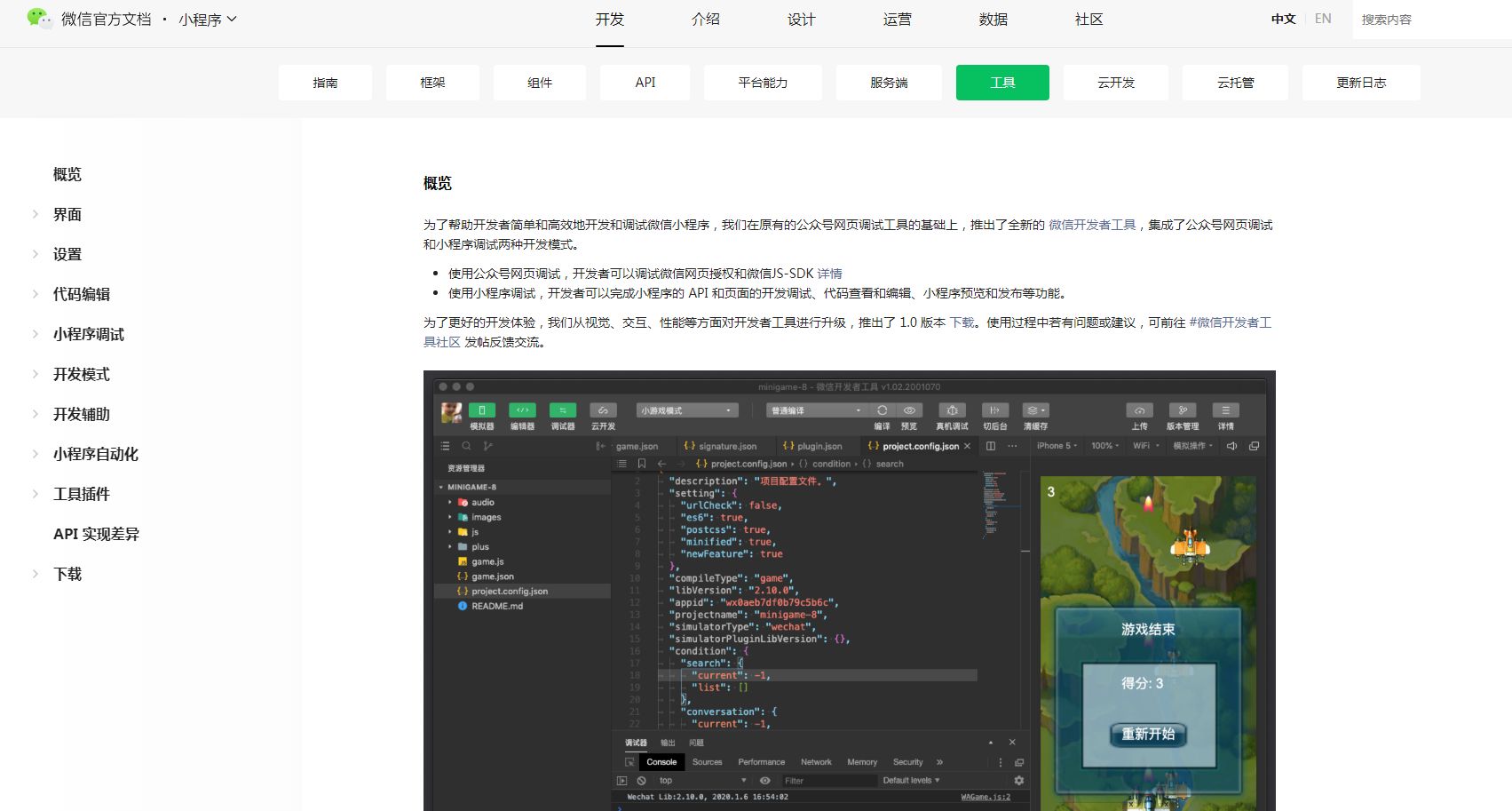
Task: Open the 微信官方文档 home link
Action: click(106, 20)
